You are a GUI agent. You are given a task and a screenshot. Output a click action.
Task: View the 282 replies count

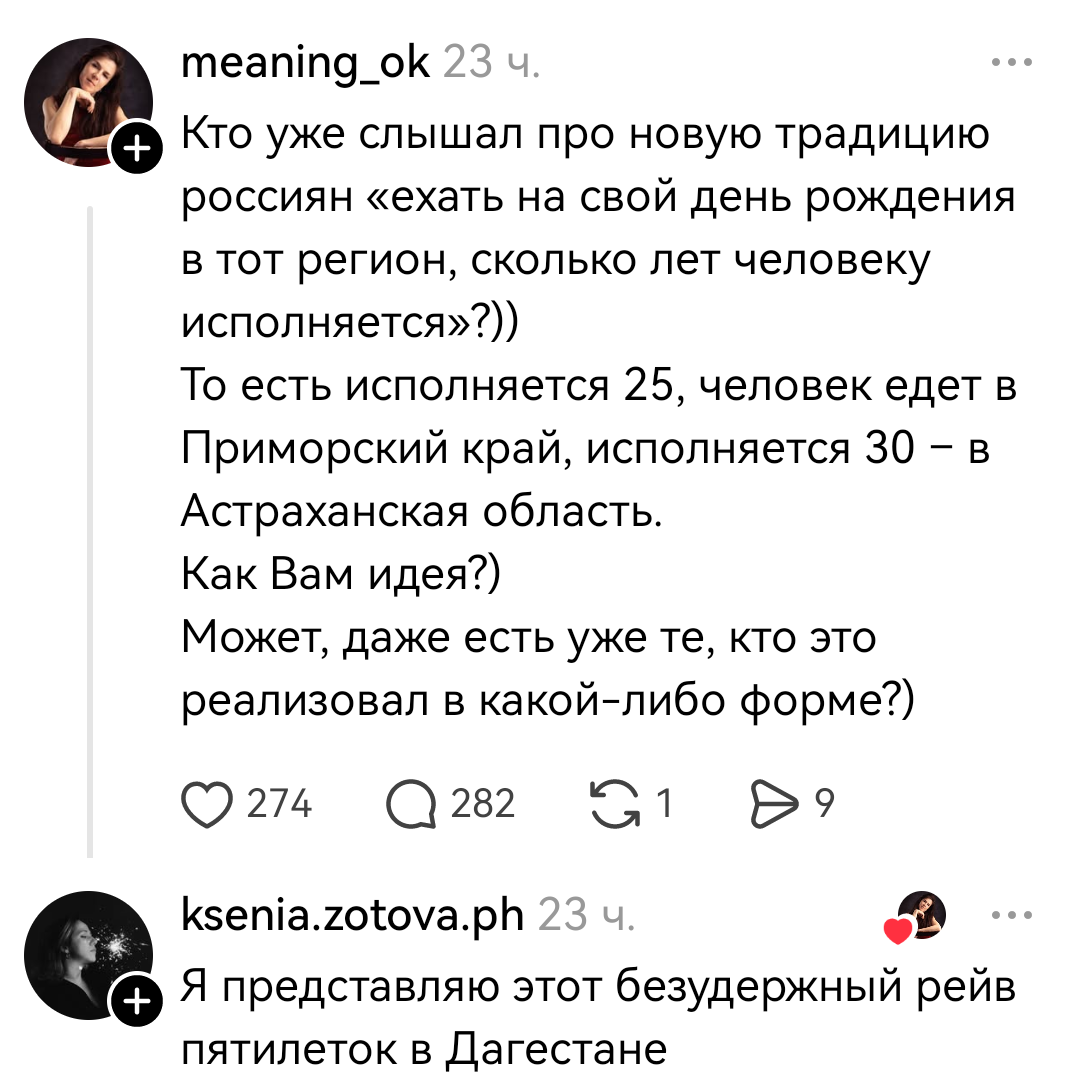coord(483,803)
